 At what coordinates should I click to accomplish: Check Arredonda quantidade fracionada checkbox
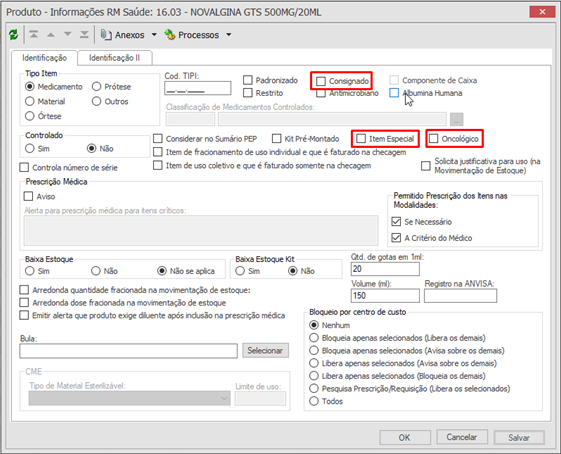[x=24, y=290]
